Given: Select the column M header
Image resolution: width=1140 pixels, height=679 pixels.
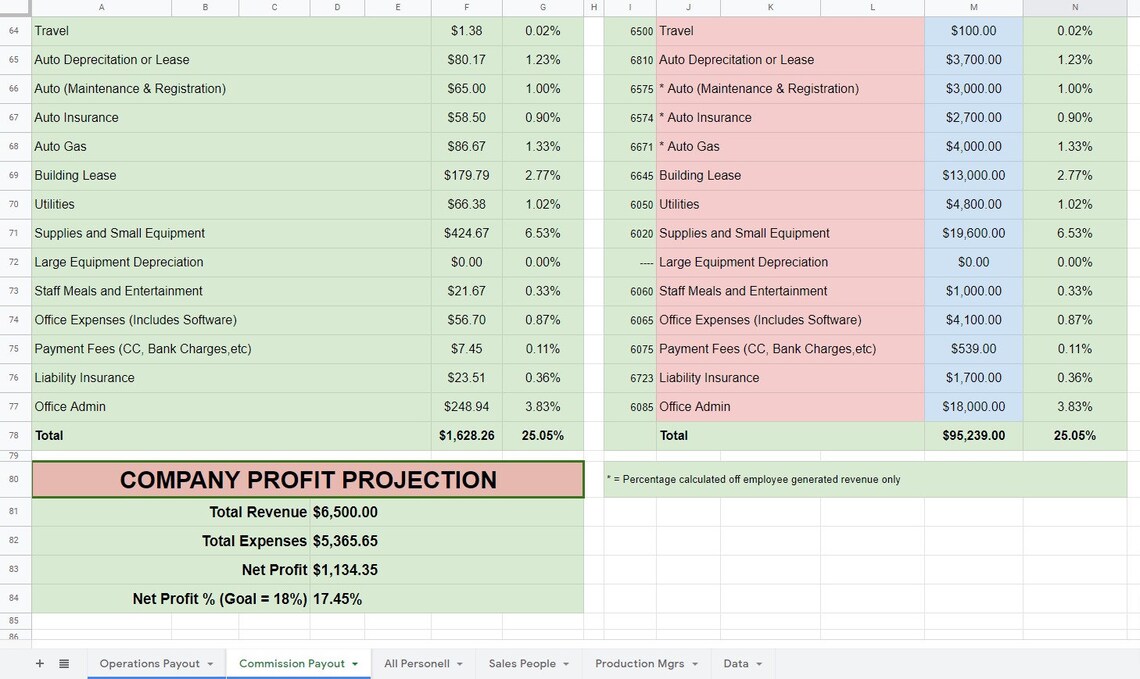Looking at the screenshot, I should [x=973, y=7].
